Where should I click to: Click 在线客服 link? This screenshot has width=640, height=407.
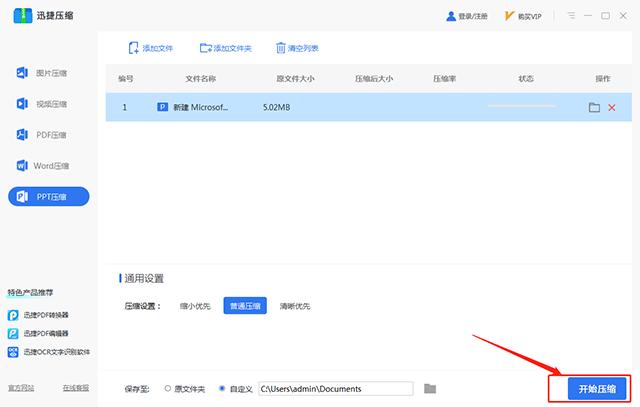[x=76, y=388]
